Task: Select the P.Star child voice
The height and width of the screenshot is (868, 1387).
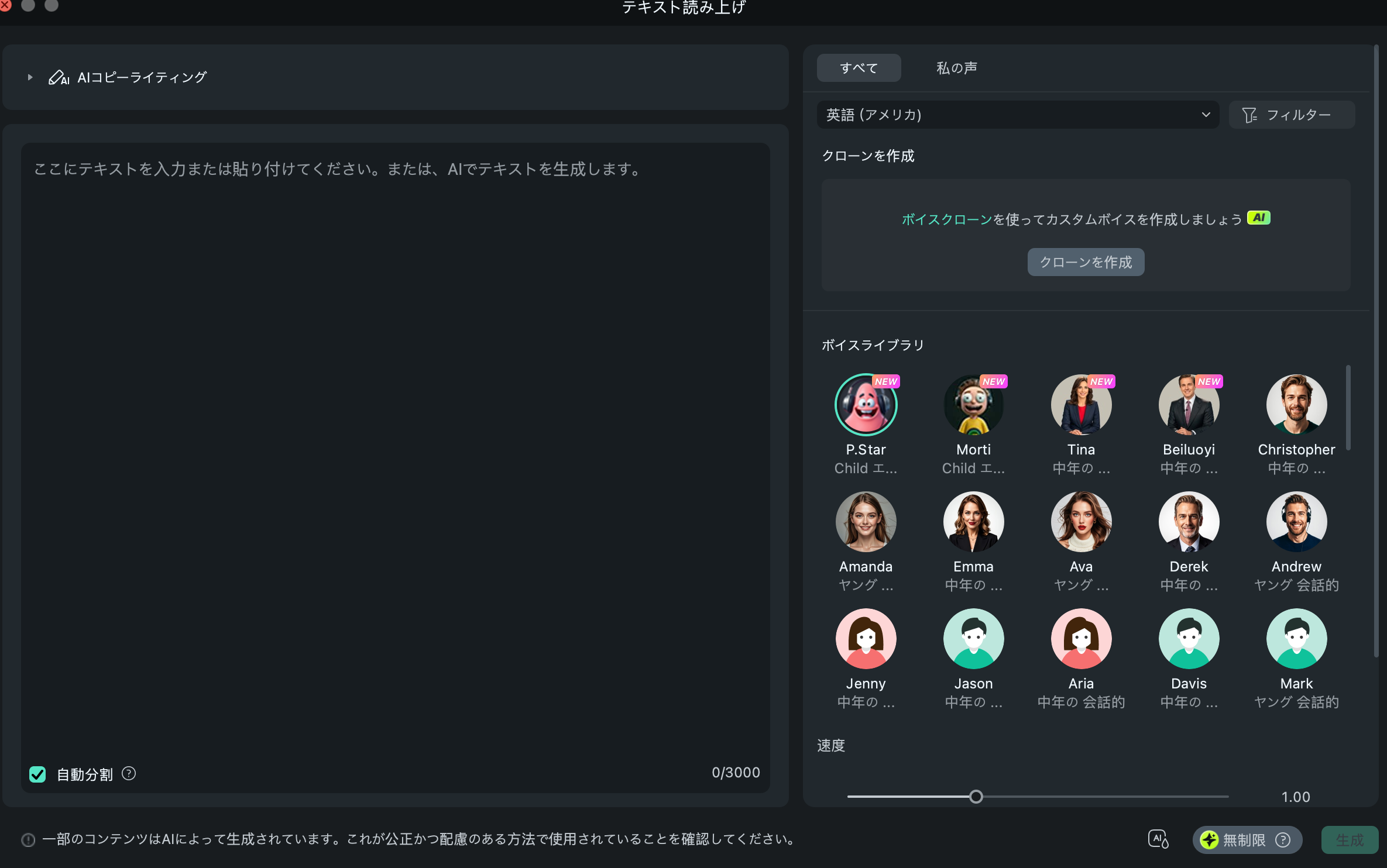Action: [866, 405]
